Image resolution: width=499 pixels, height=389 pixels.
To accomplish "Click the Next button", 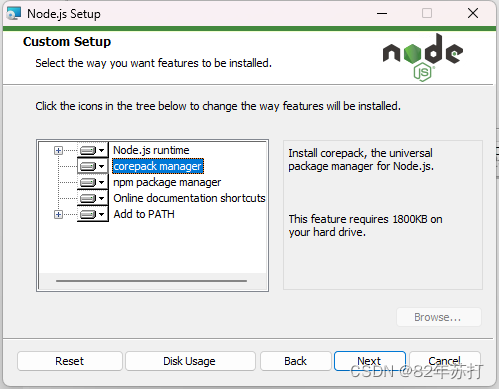I will pyautogui.click(x=370, y=361).
